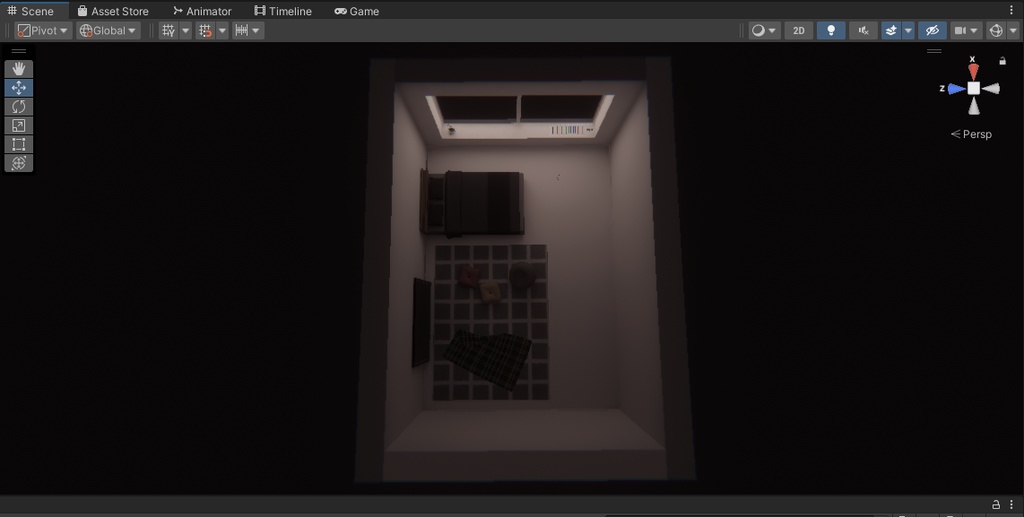Open Global handle rotation dropdown

pos(108,31)
